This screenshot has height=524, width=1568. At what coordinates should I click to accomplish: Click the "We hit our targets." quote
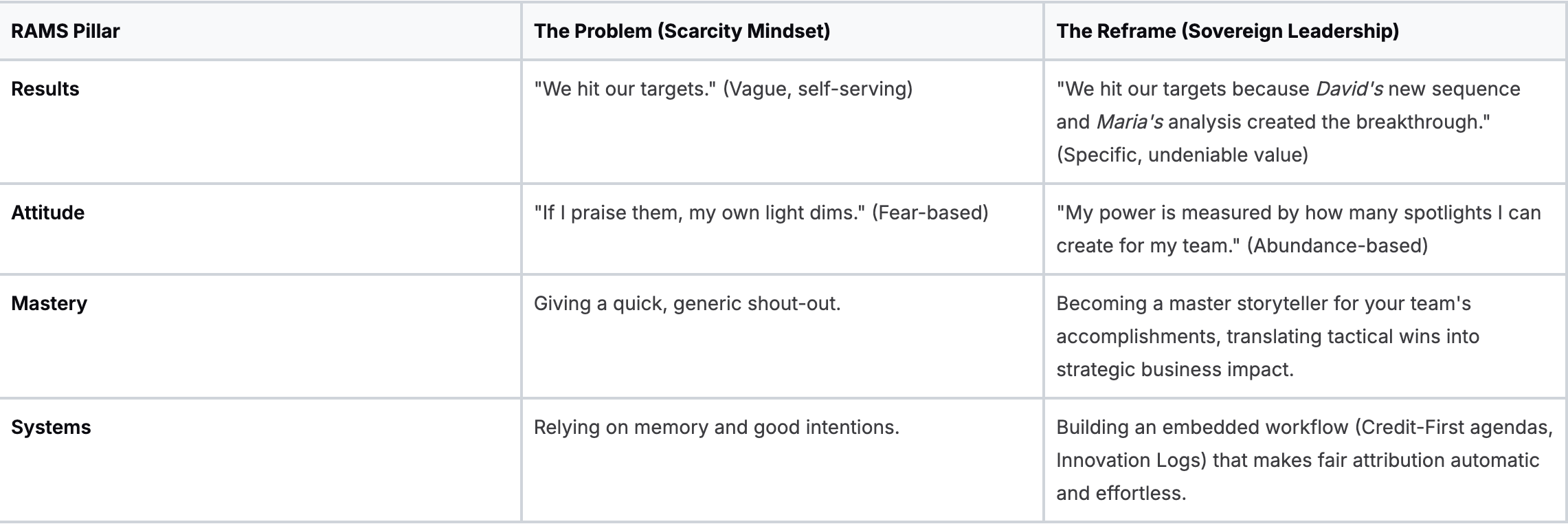[625, 89]
